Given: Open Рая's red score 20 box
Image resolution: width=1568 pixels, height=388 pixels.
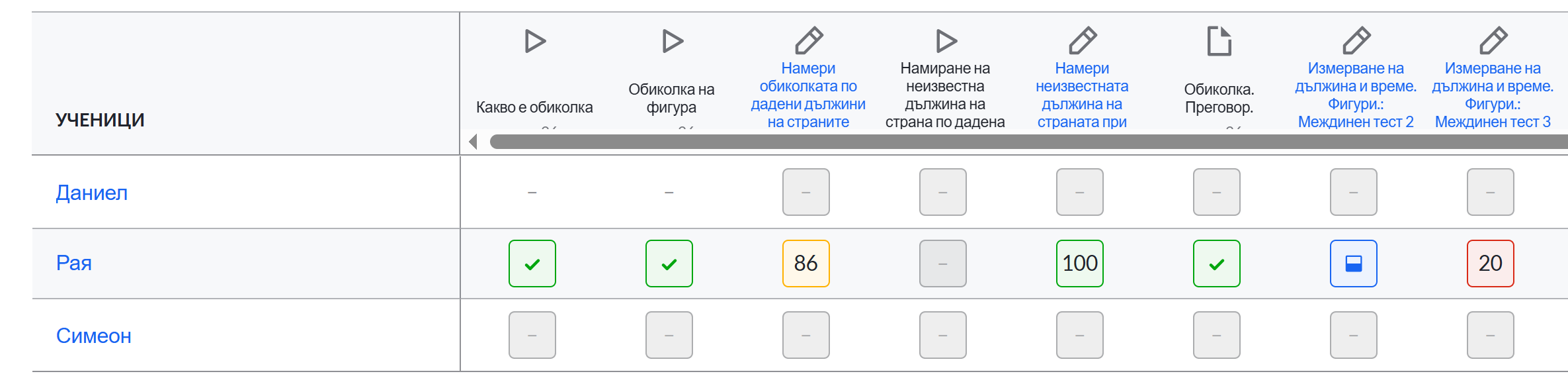Looking at the screenshot, I should [1491, 264].
